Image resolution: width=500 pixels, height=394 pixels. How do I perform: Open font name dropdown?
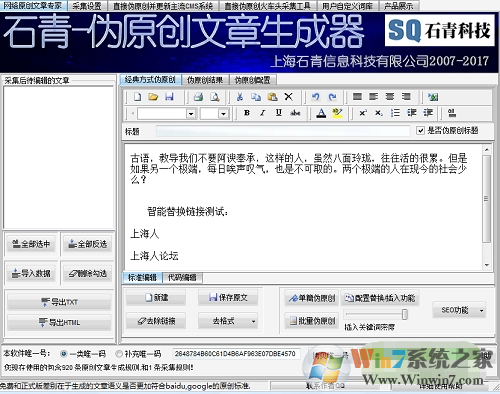[191, 114]
